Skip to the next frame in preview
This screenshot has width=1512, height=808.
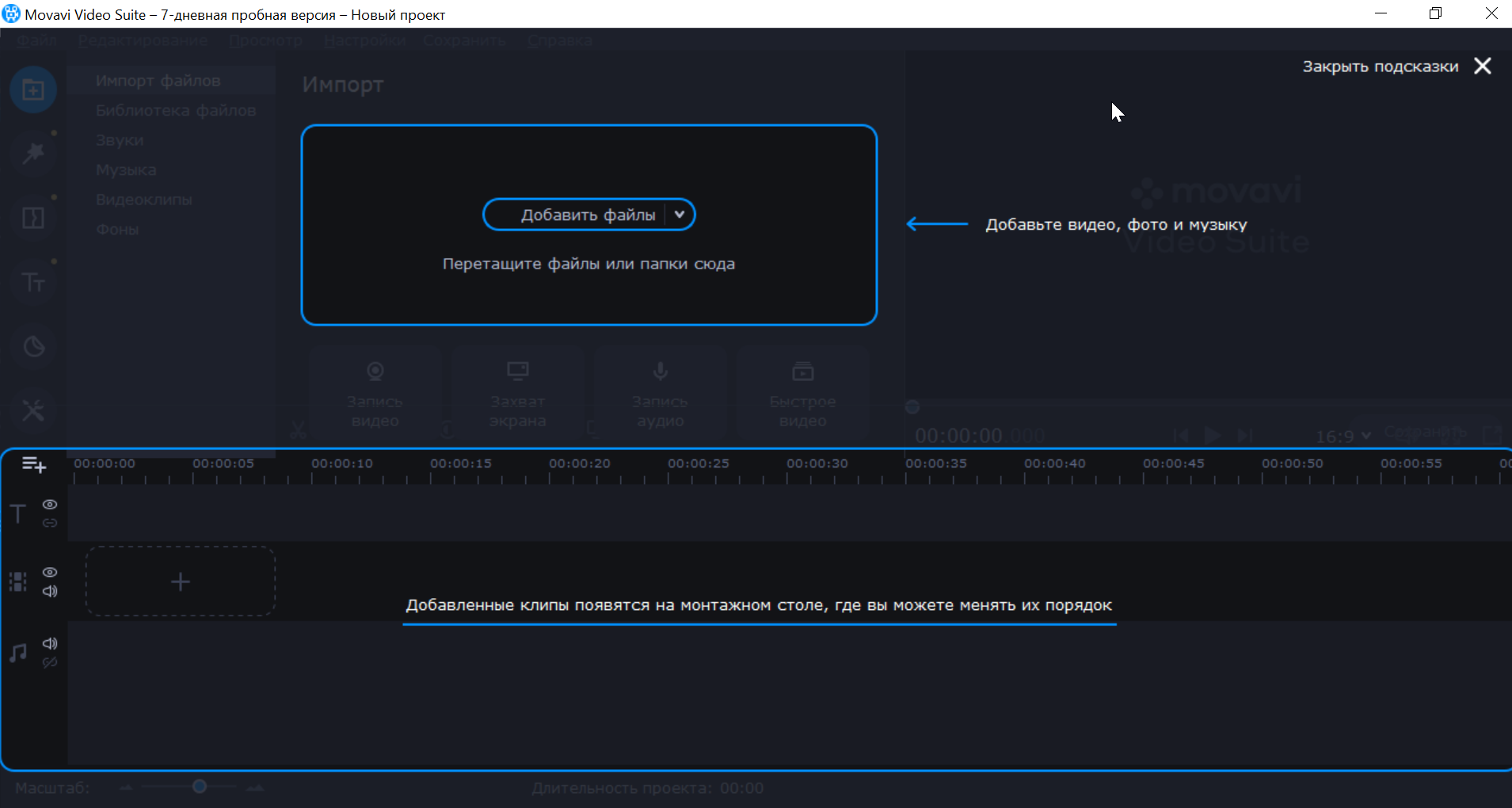click(1245, 435)
